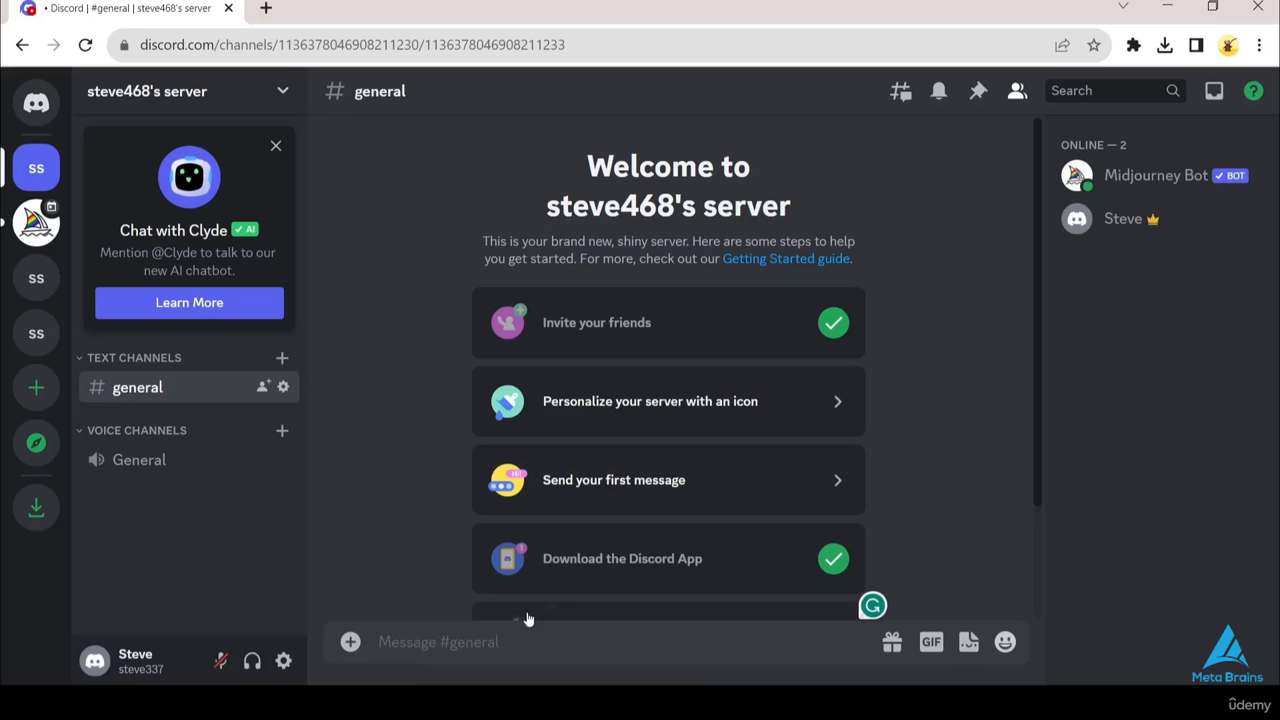Reload the page in the browser

tap(85, 45)
